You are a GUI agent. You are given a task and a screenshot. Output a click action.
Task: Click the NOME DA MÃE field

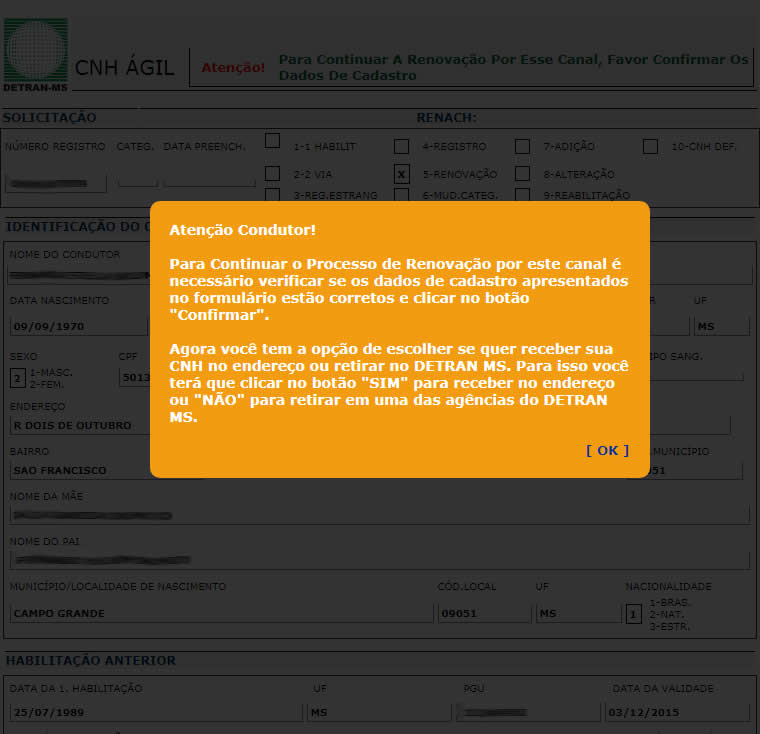point(380,515)
